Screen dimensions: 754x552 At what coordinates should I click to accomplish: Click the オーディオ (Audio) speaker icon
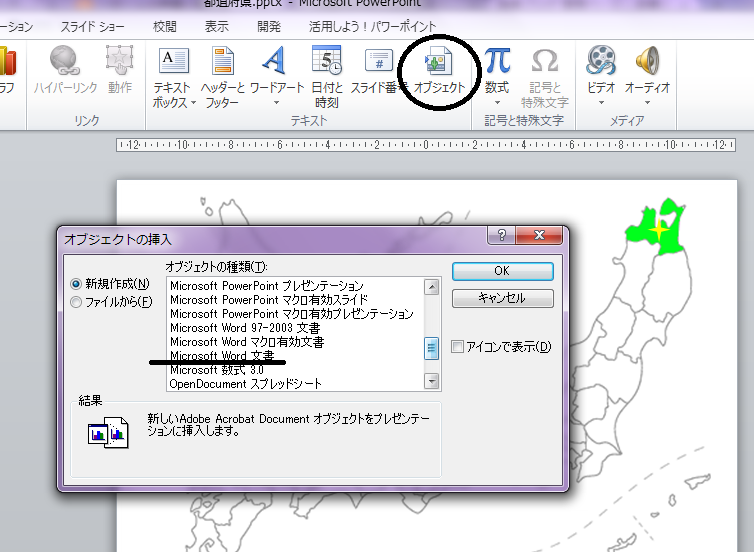pyautogui.click(x=647, y=61)
